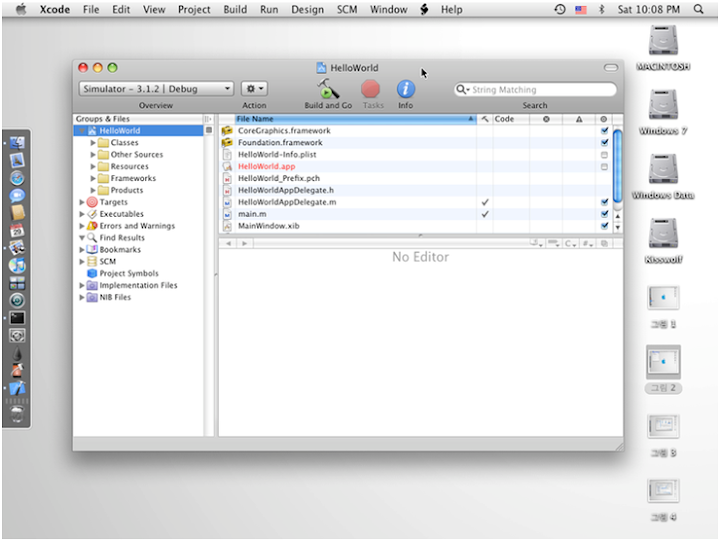Open the Action gear dropdown menu
This screenshot has width=720, height=542.
click(254, 89)
